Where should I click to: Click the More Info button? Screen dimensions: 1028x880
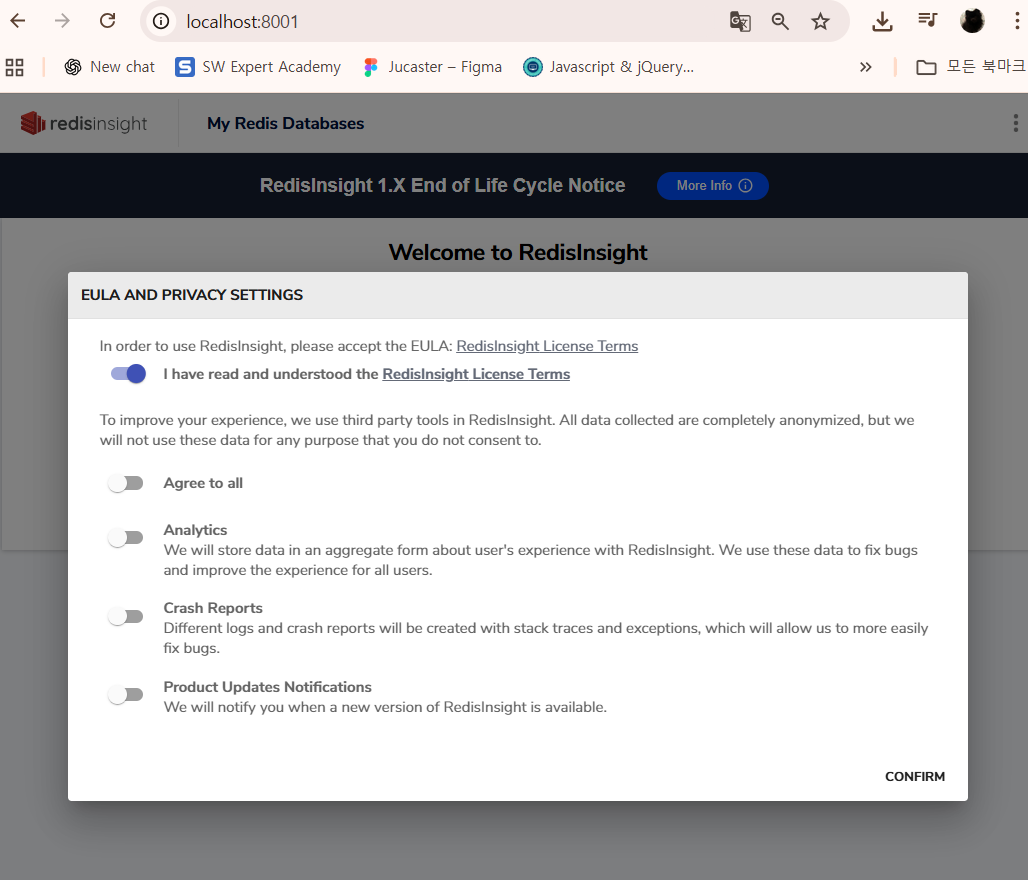713,186
